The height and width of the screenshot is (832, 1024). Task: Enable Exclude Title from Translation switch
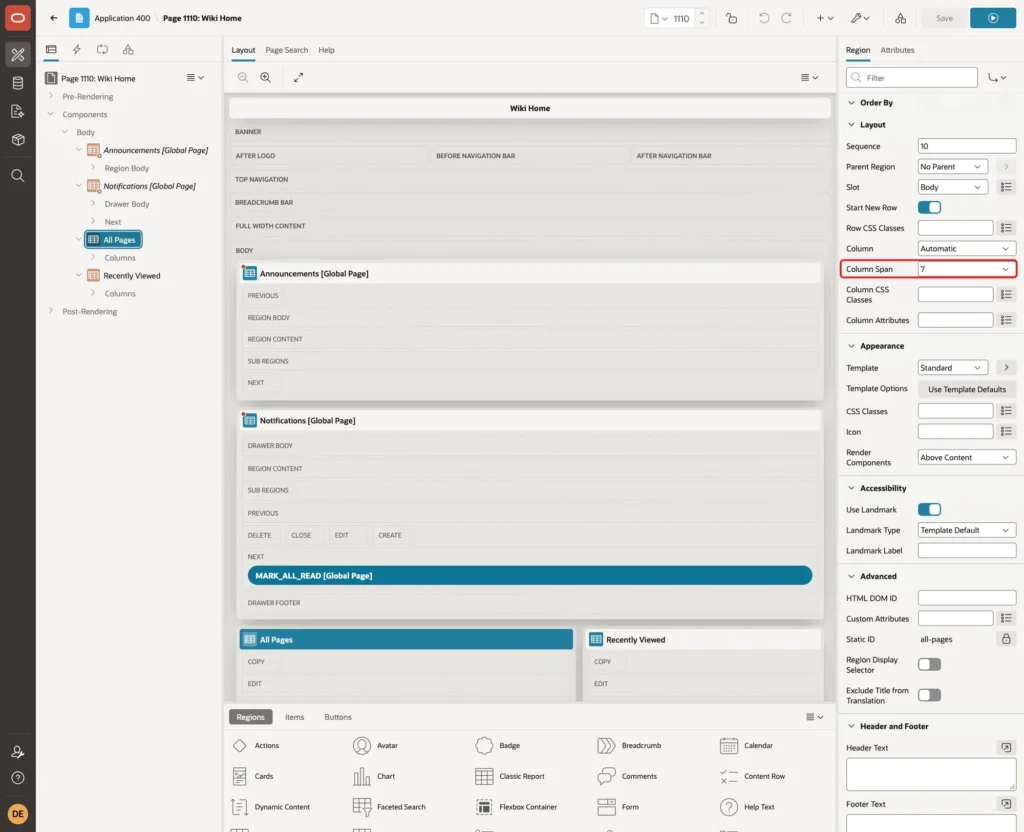[x=929, y=696]
